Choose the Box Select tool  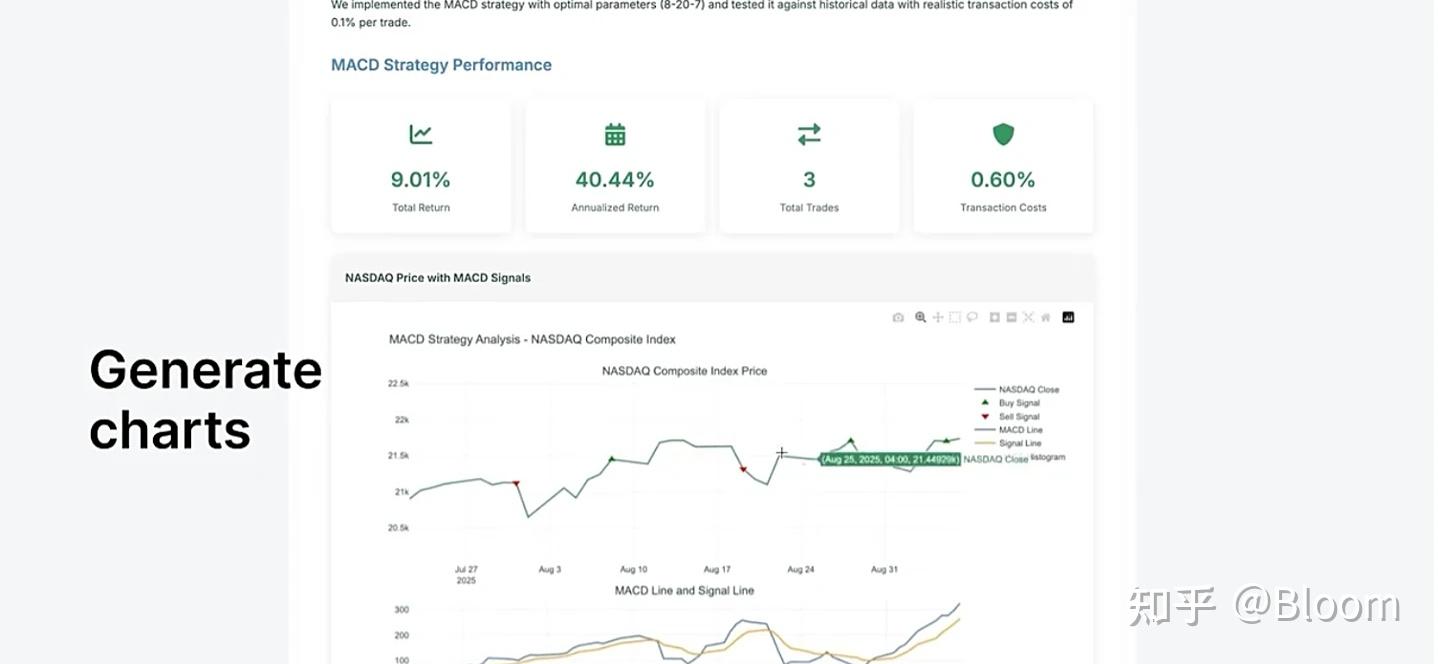955,318
